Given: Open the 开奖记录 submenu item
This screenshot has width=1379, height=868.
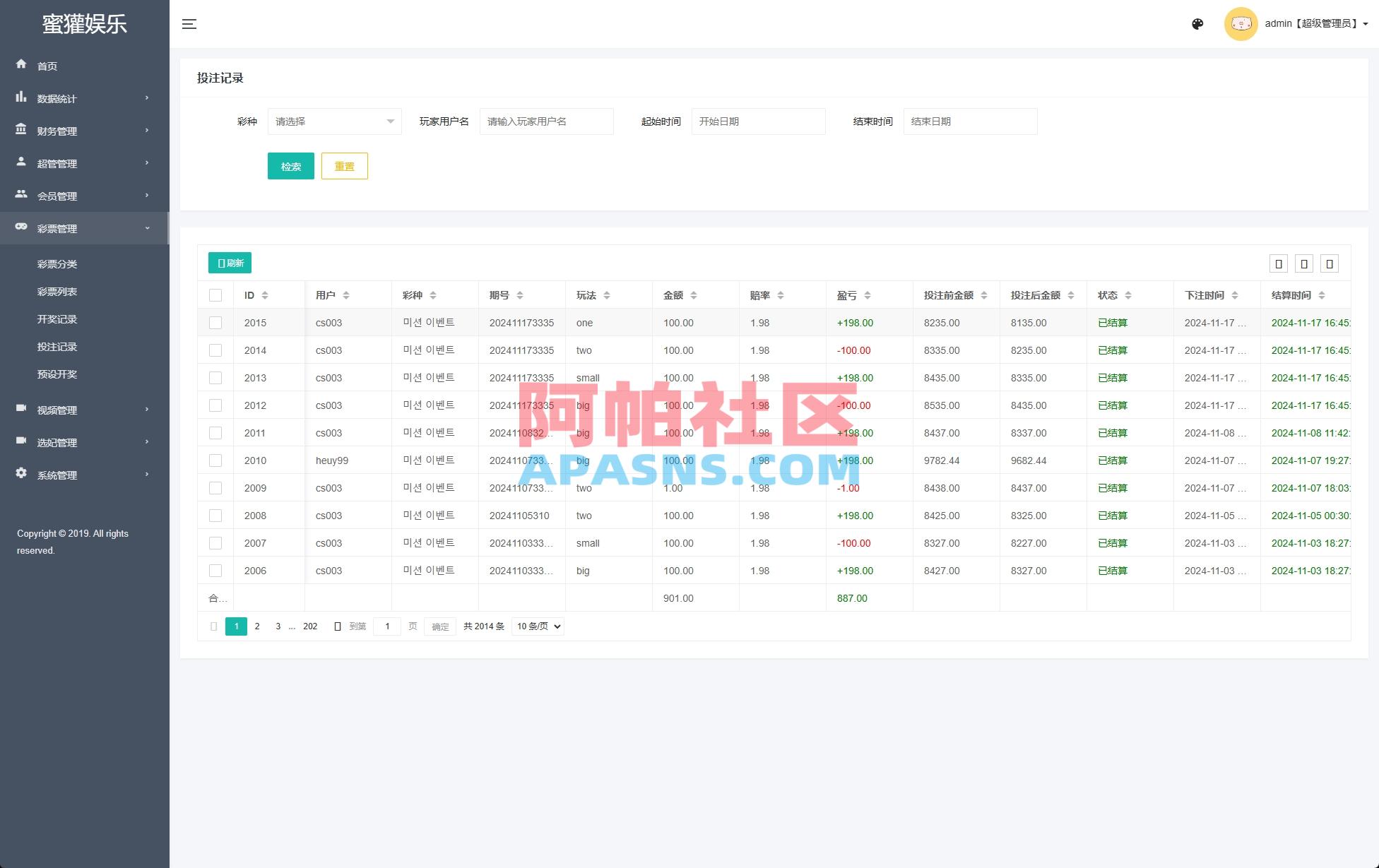Looking at the screenshot, I should (57, 319).
